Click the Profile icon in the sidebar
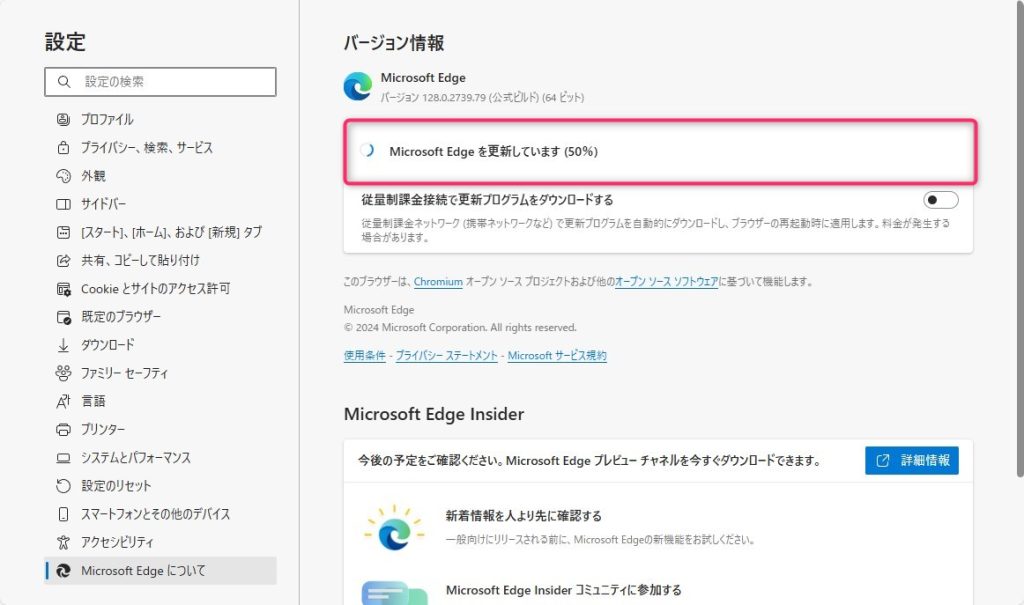 pyautogui.click(x=63, y=119)
